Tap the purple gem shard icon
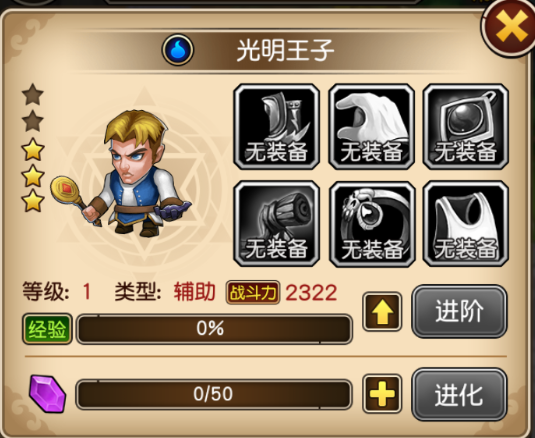The height and width of the screenshot is (438, 535). [x=47, y=394]
